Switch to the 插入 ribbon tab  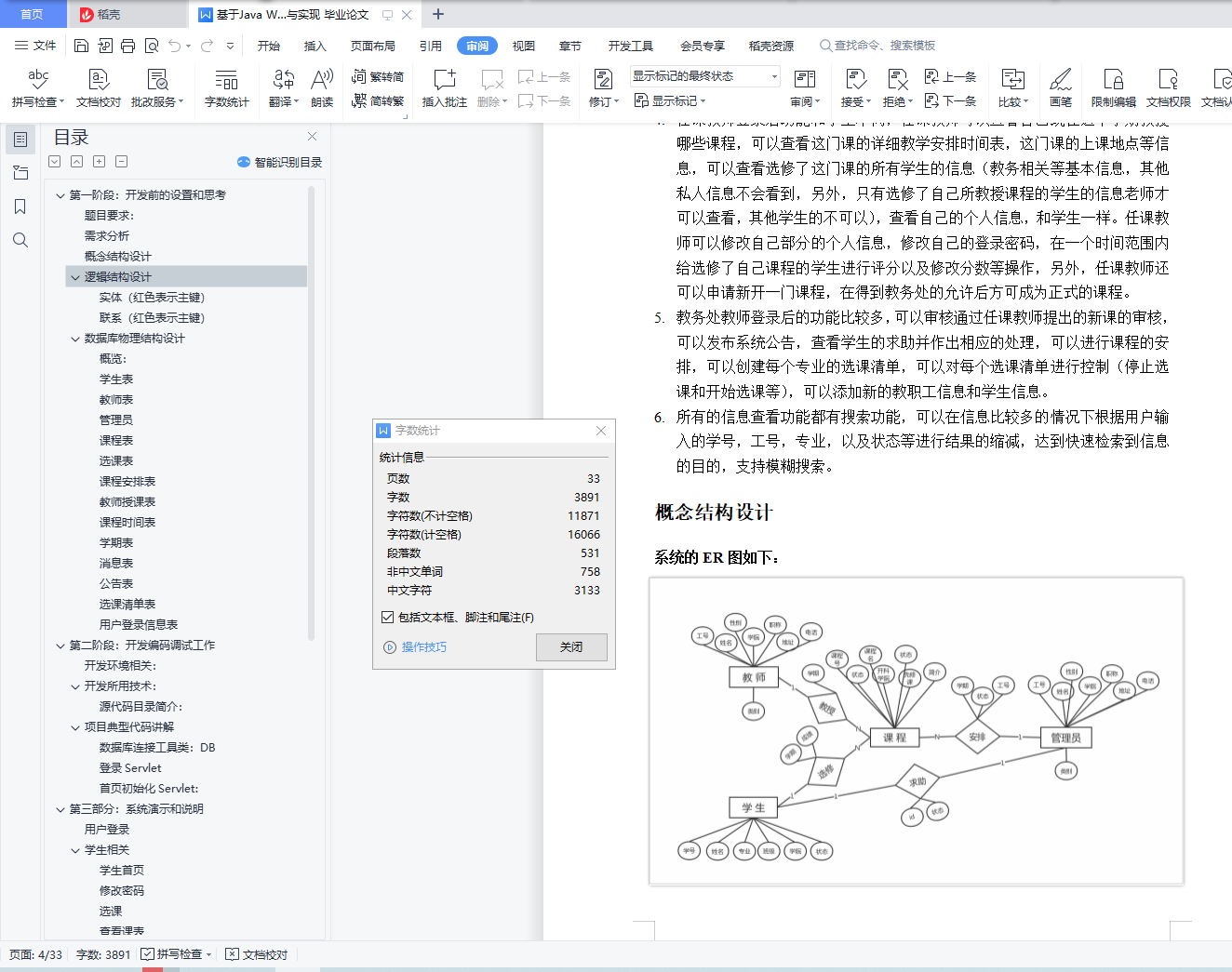(315, 46)
